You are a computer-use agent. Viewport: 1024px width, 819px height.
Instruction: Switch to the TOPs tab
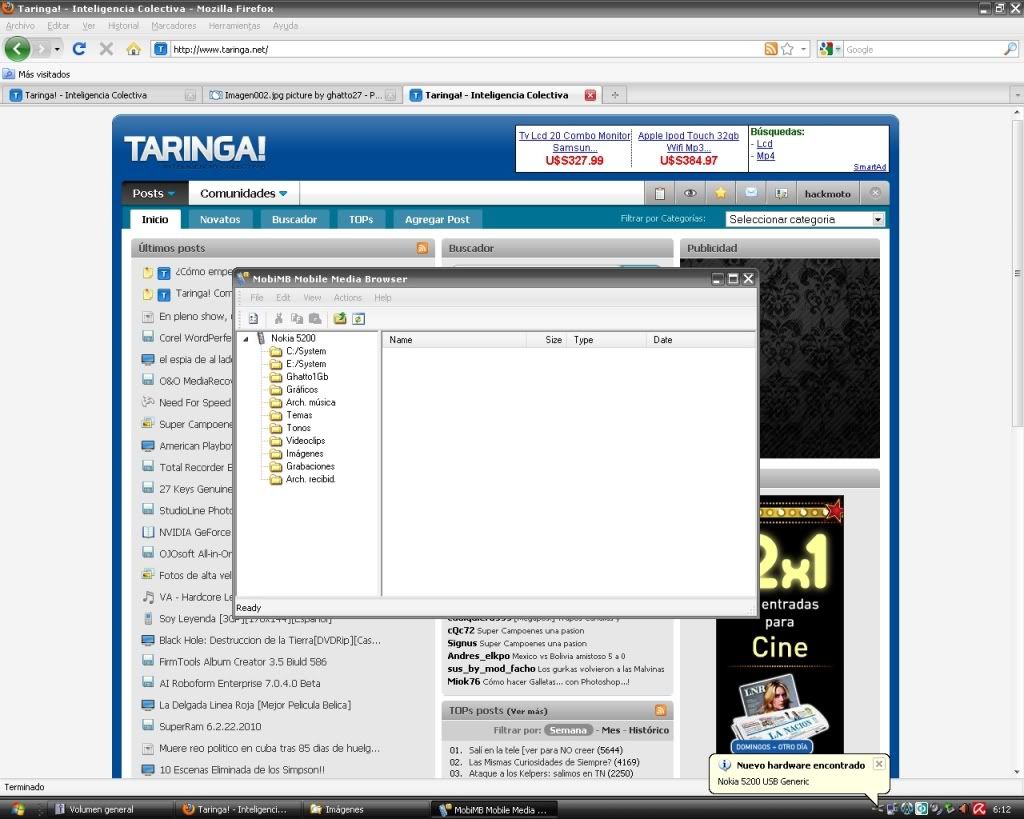pos(360,219)
